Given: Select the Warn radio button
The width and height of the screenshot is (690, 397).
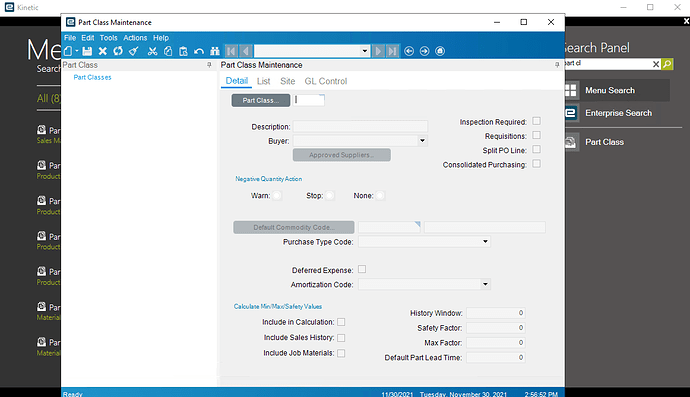Looking at the screenshot, I should [x=277, y=195].
